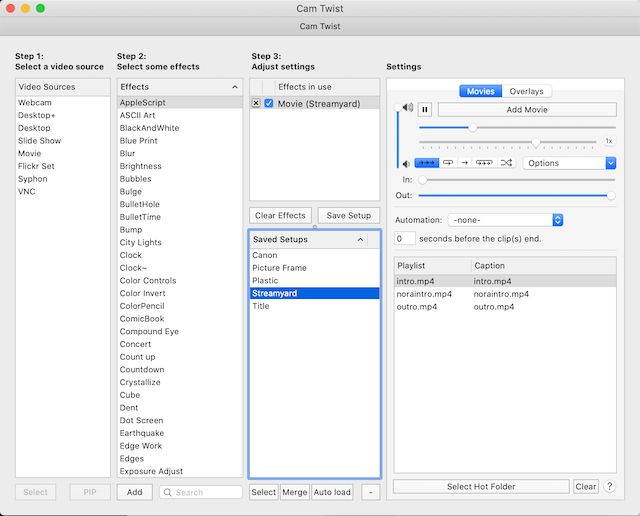Click the minus button to delete setup

point(370,492)
